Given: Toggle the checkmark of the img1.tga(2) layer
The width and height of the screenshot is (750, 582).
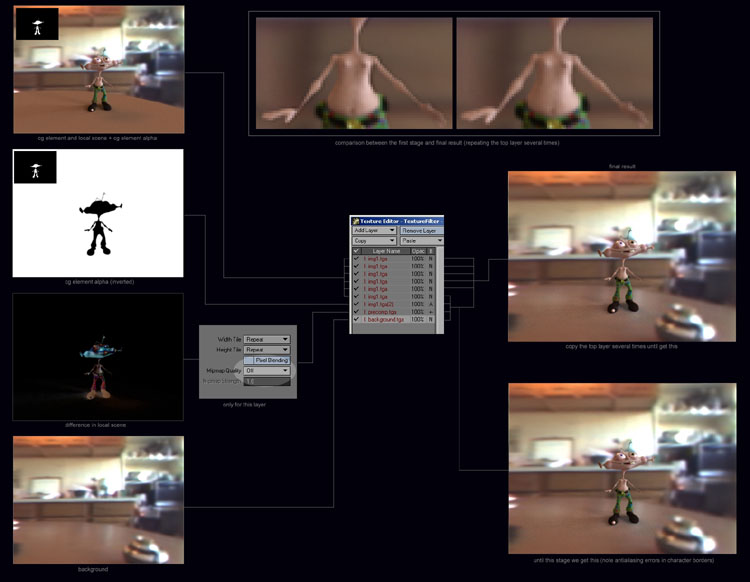Looking at the screenshot, I should [356, 304].
